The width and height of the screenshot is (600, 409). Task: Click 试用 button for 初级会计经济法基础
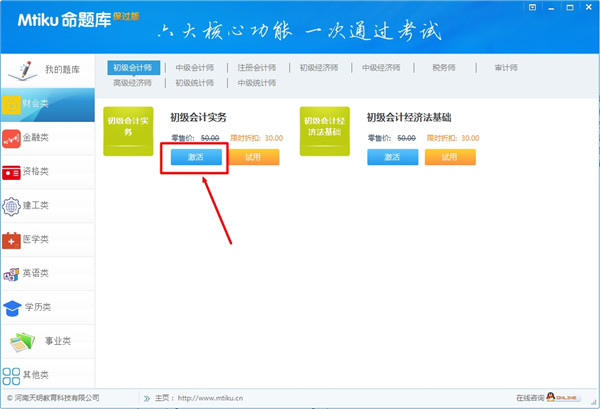[x=450, y=157]
